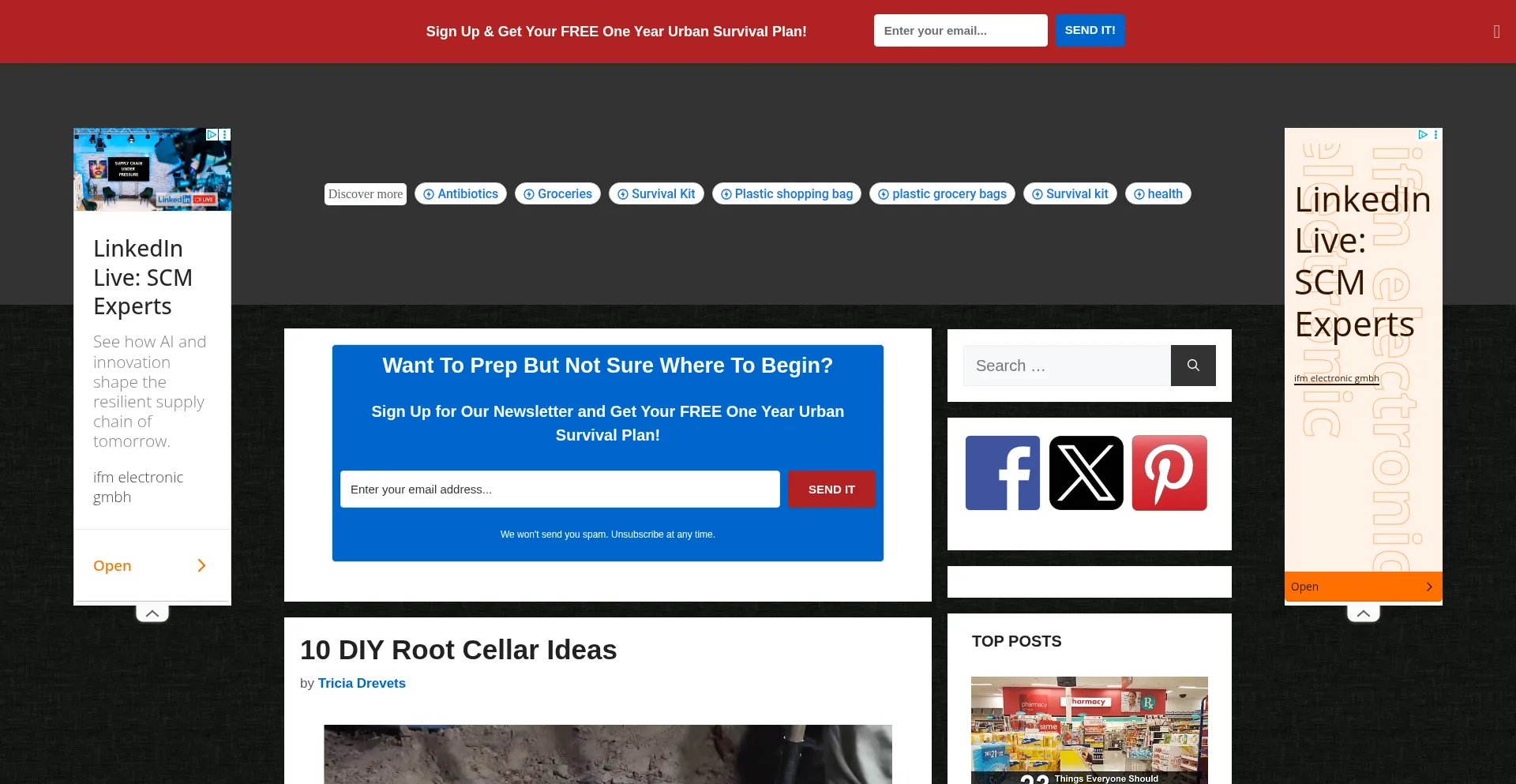Click the search magnifier button
The image size is (1516, 784).
pos(1193,366)
